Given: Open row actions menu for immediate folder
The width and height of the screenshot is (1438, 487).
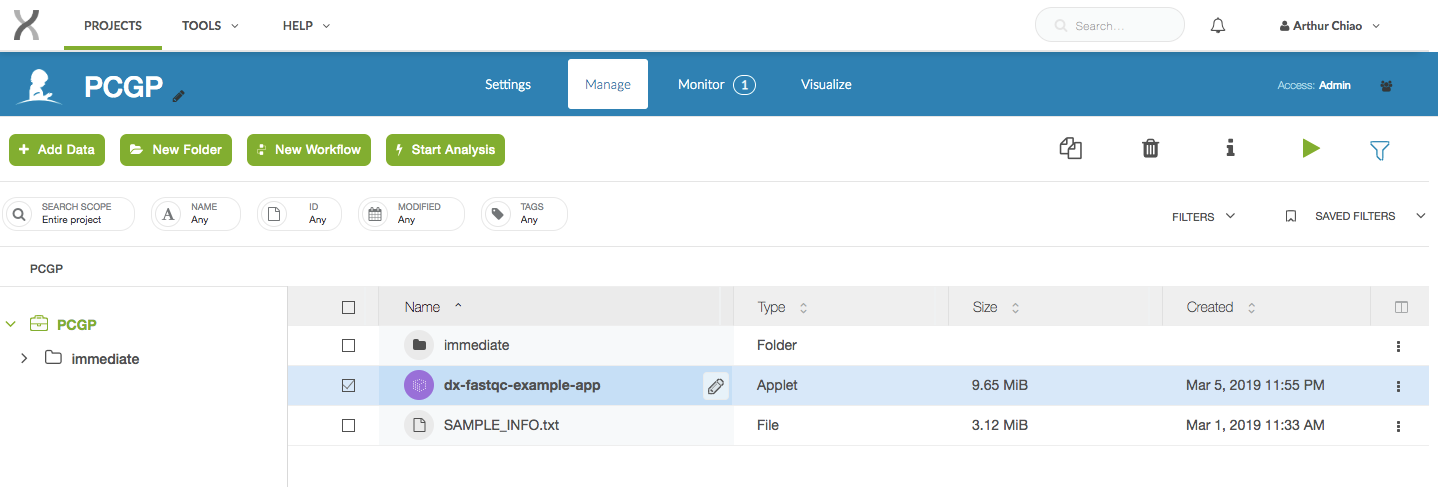Looking at the screenshot, I should [1398, 346].
